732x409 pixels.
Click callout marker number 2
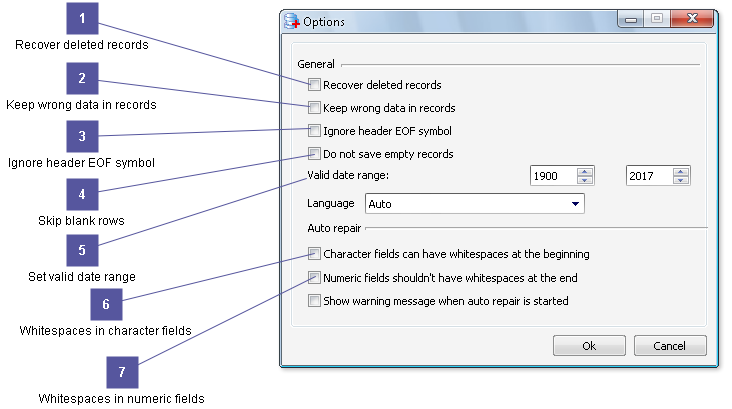point(82,78)
